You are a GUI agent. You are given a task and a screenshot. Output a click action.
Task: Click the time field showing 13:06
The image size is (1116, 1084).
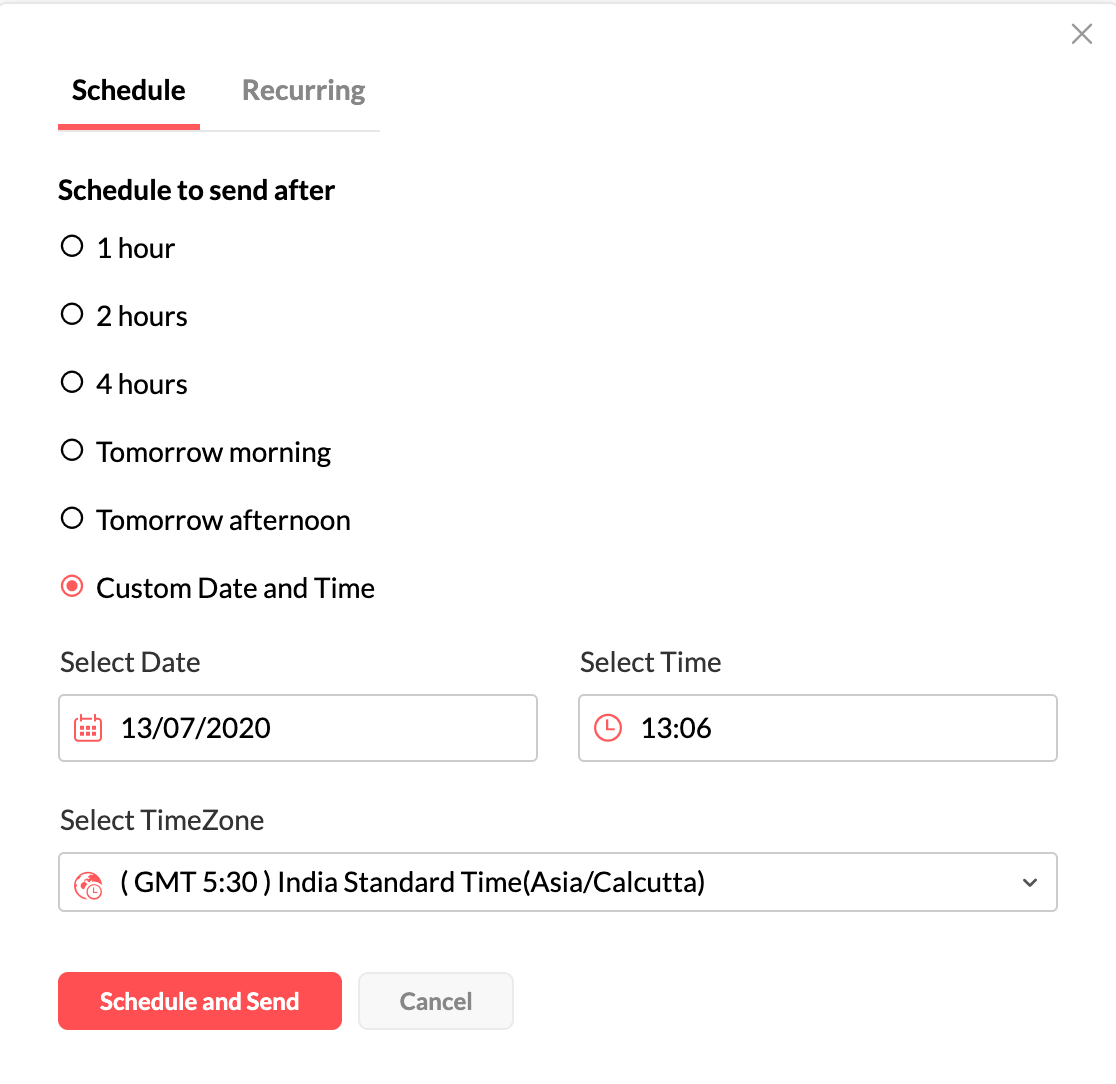click(x=817, y=728)
